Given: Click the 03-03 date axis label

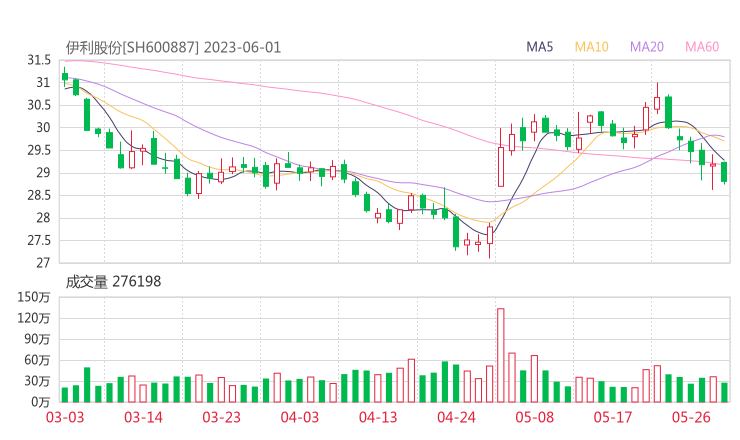Looking at the screenshot, I should 65,417.
